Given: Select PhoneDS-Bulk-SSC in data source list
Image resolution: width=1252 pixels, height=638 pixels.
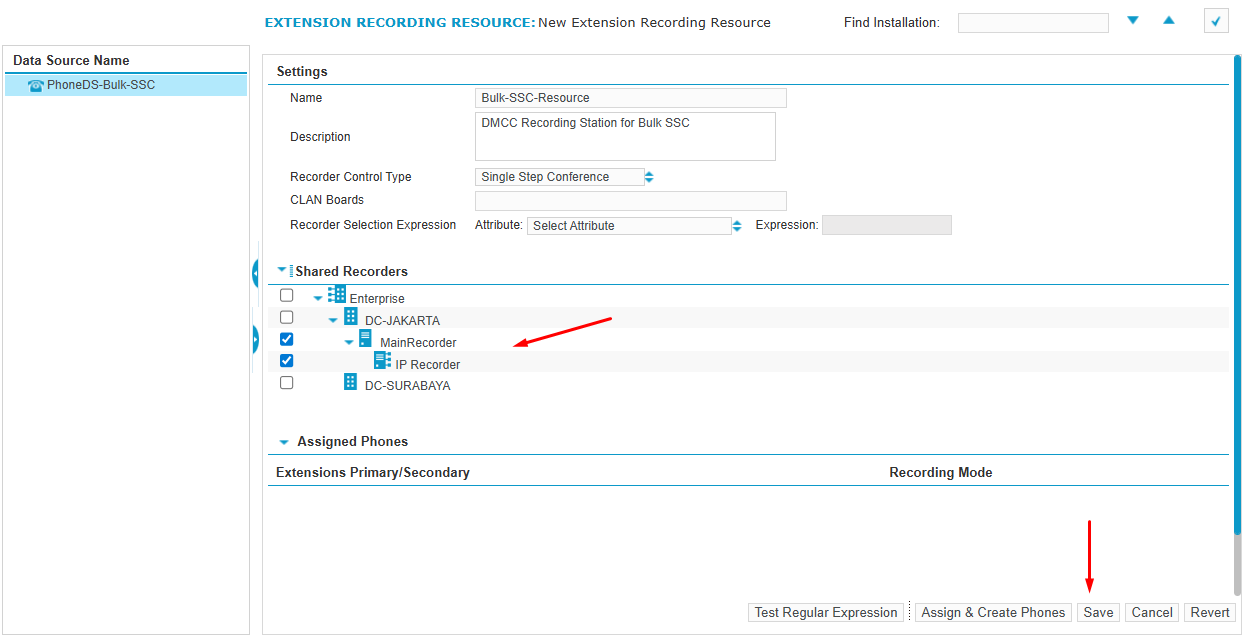Looking at the screenshot, I should (101, 86).
